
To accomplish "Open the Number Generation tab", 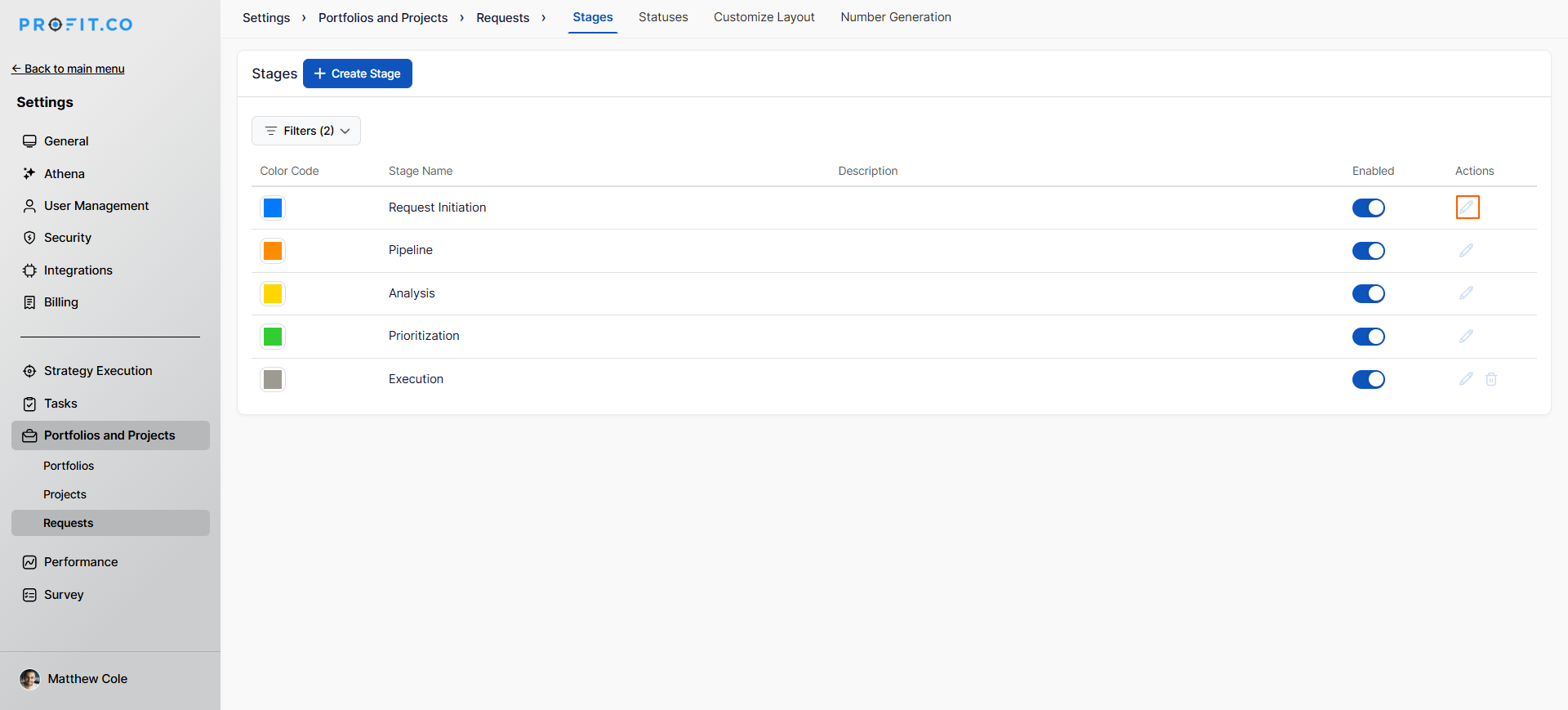I will (895, 17).
